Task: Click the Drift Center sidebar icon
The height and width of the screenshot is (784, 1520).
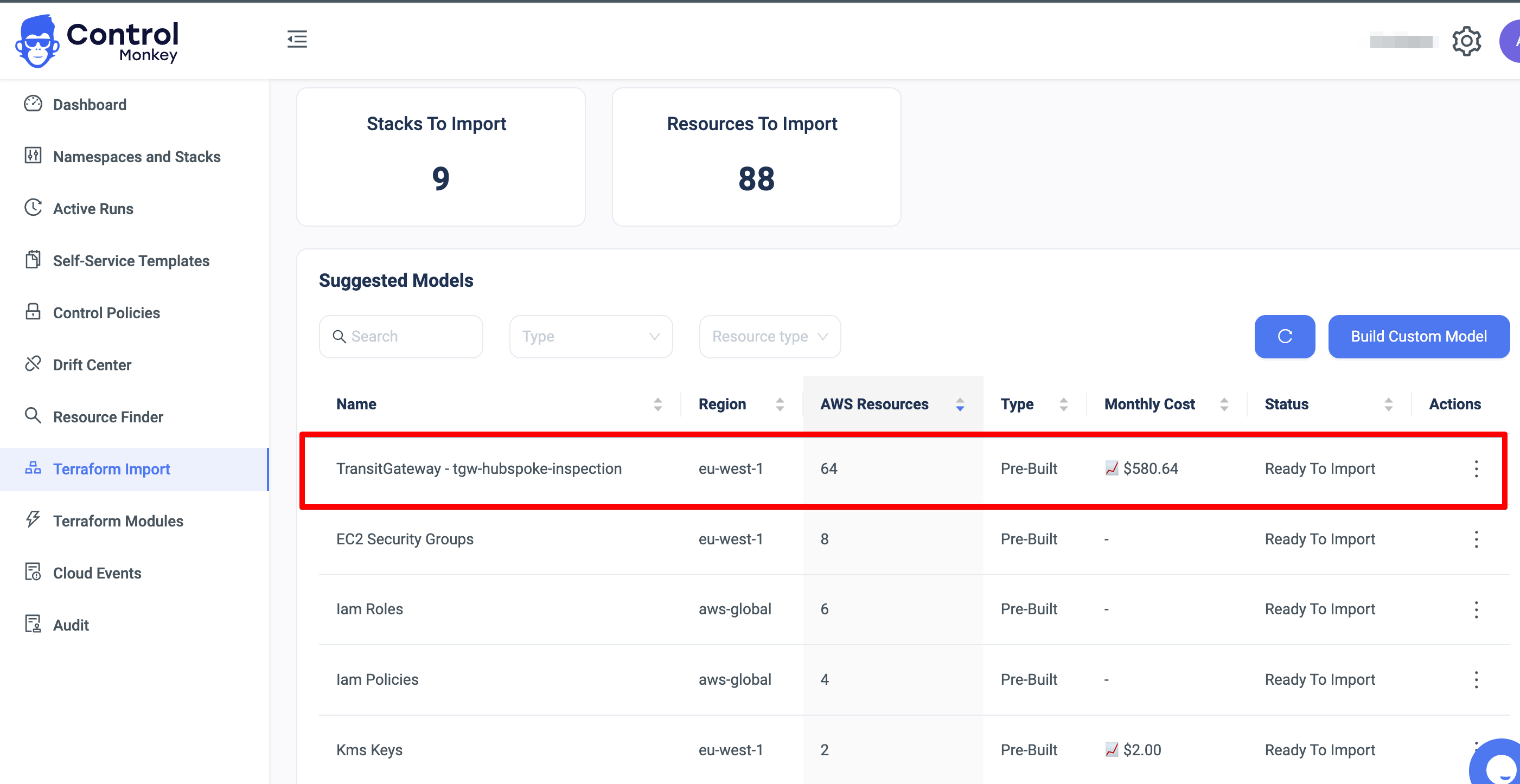Action: point(33,364)
